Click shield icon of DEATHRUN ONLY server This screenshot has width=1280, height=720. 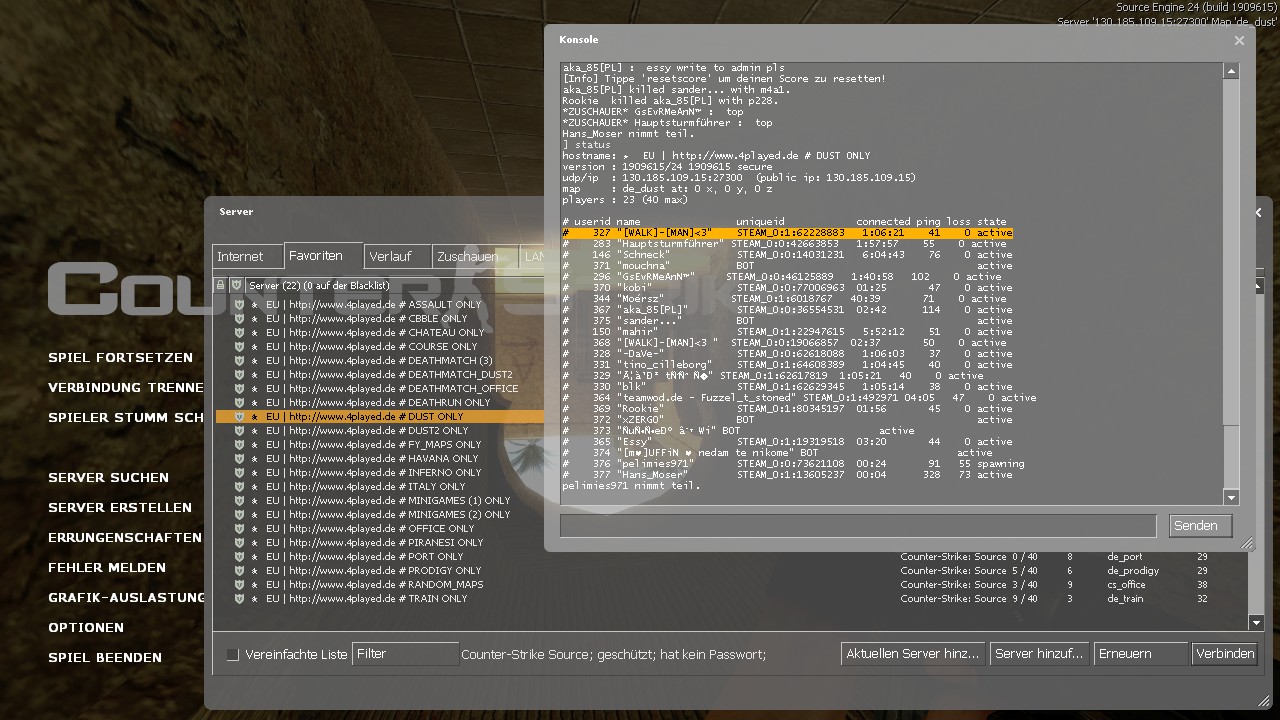[239, 403]
